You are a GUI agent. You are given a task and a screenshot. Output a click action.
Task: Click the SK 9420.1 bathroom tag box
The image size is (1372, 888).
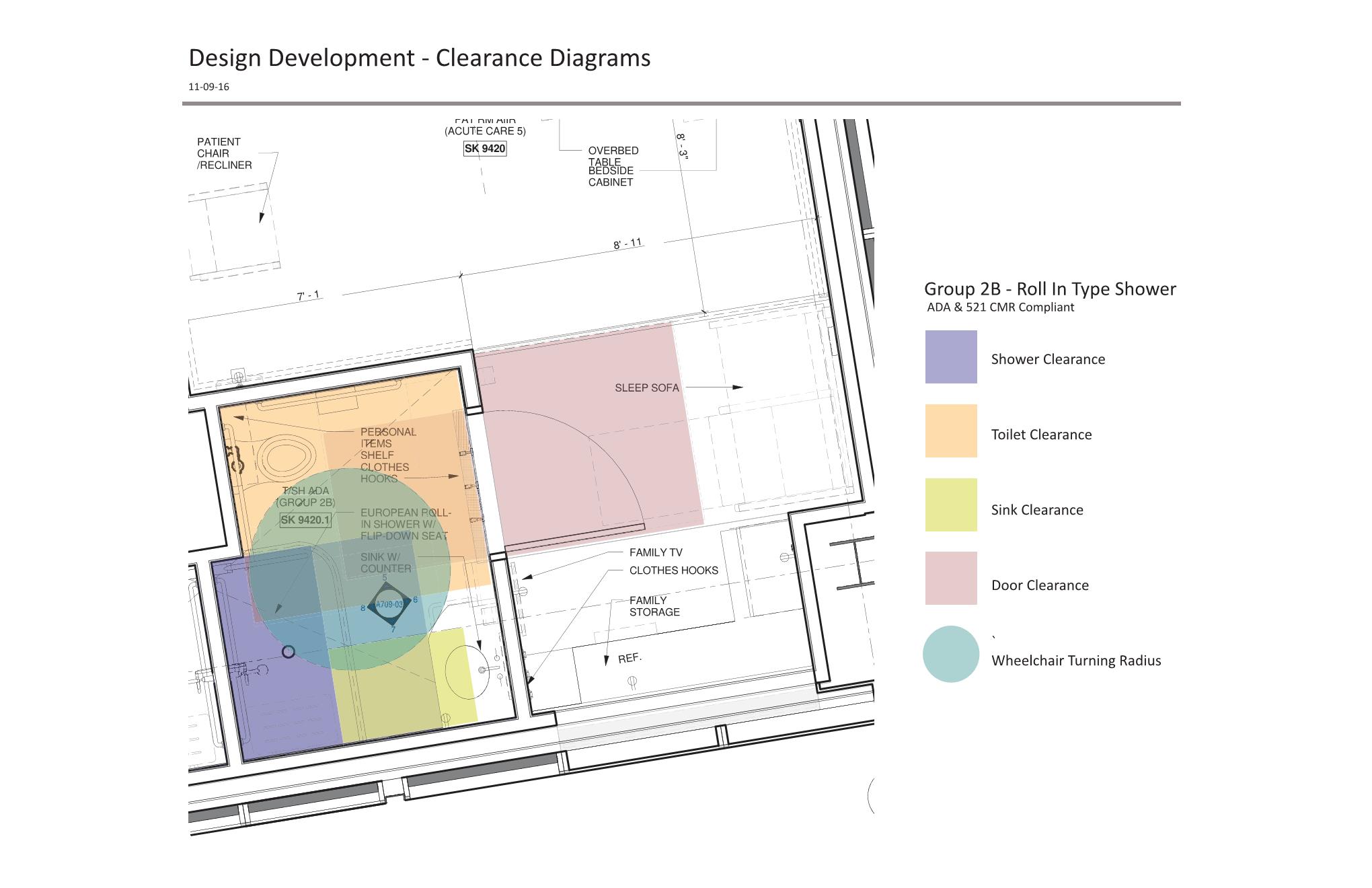click(305, 519)
